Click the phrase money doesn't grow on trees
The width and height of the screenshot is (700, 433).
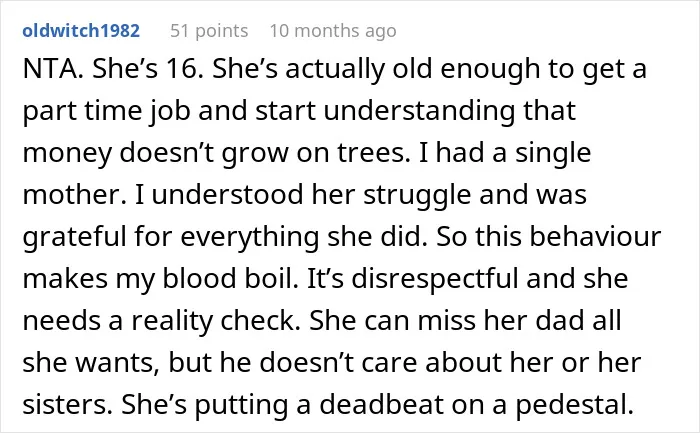[x=216, y=153]
